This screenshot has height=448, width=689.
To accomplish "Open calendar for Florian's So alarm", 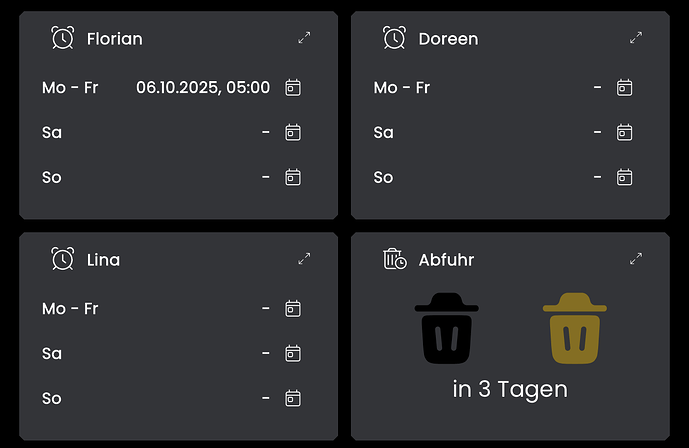I will (x=293, y=177).
